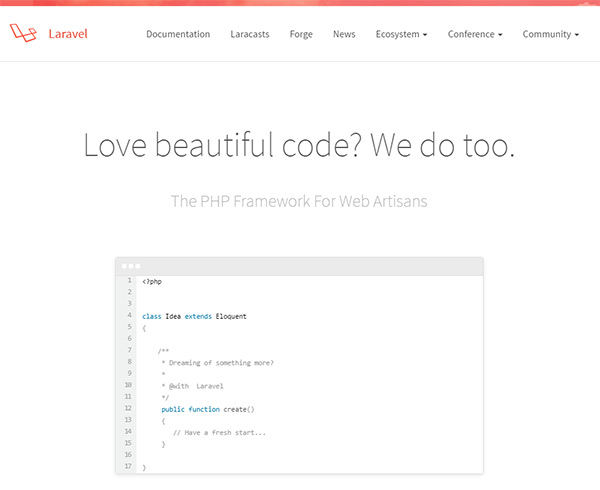Click the third dot in code window titlebar
Viewport: 600px width, 490px height.
[138, 267]
